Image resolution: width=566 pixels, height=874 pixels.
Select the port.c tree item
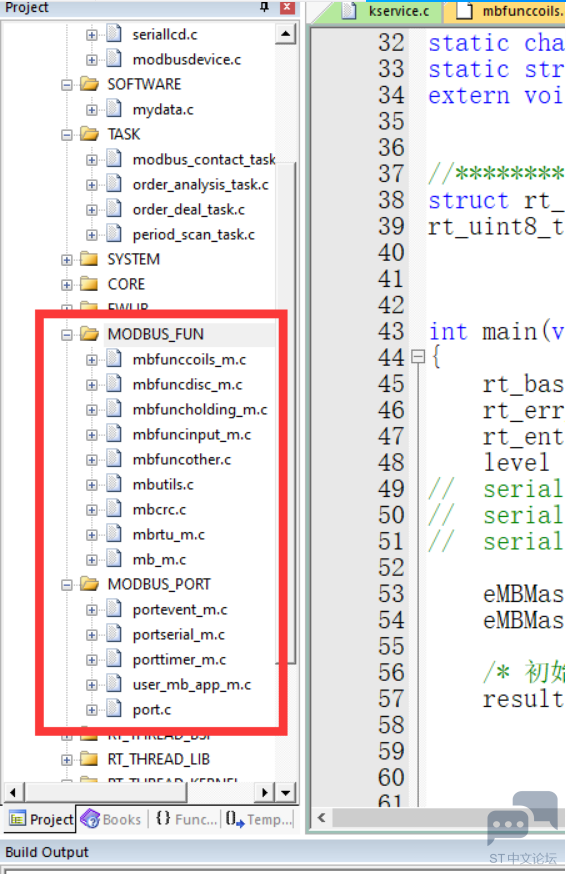[152, 710]
